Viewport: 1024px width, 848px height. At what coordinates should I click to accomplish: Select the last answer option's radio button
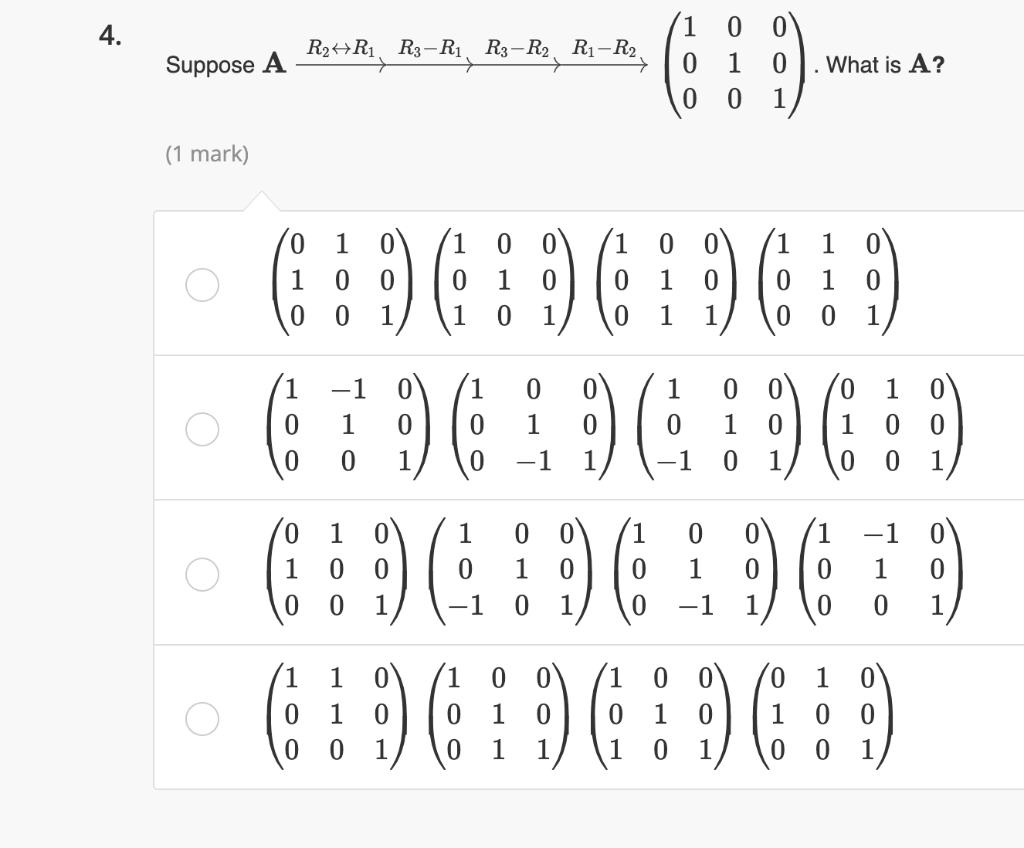point(203,716)
